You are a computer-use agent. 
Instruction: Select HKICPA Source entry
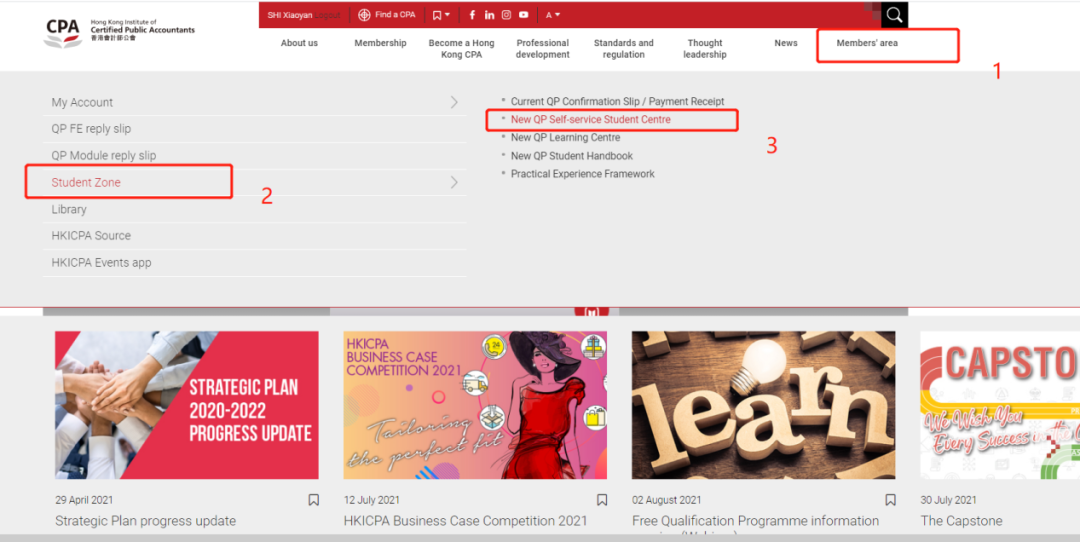[x=91, y=236]
